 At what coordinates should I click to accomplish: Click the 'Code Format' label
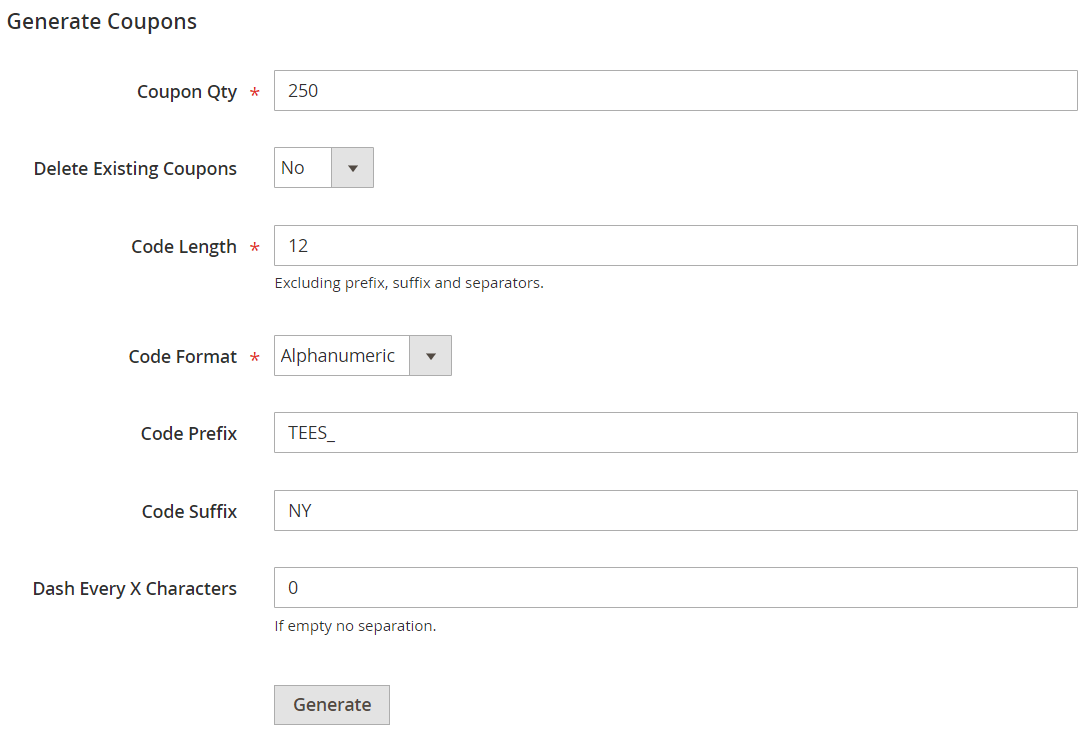(x=183, y=357)
